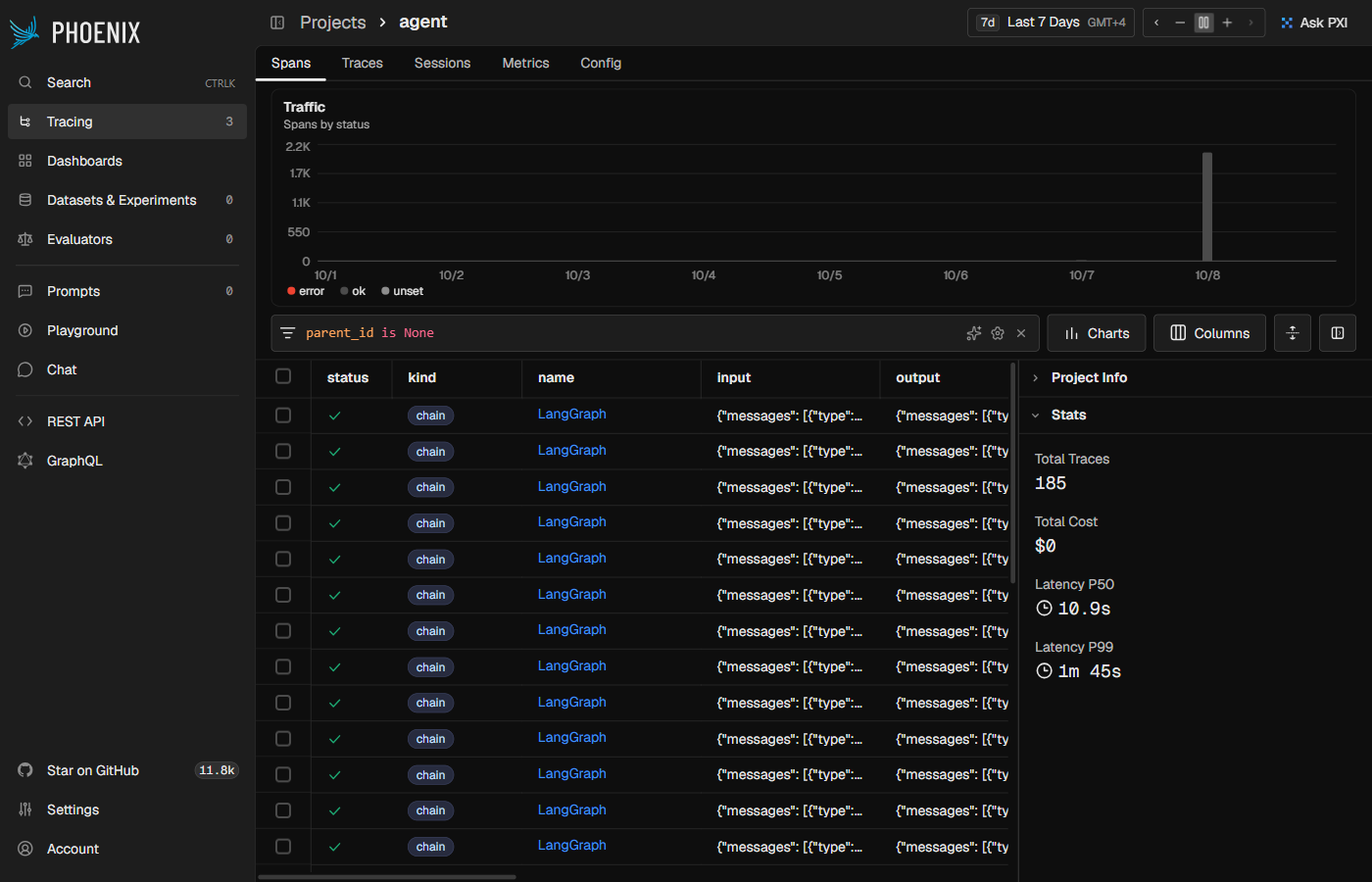Open REST API in the sidebar

coord(127,421)
